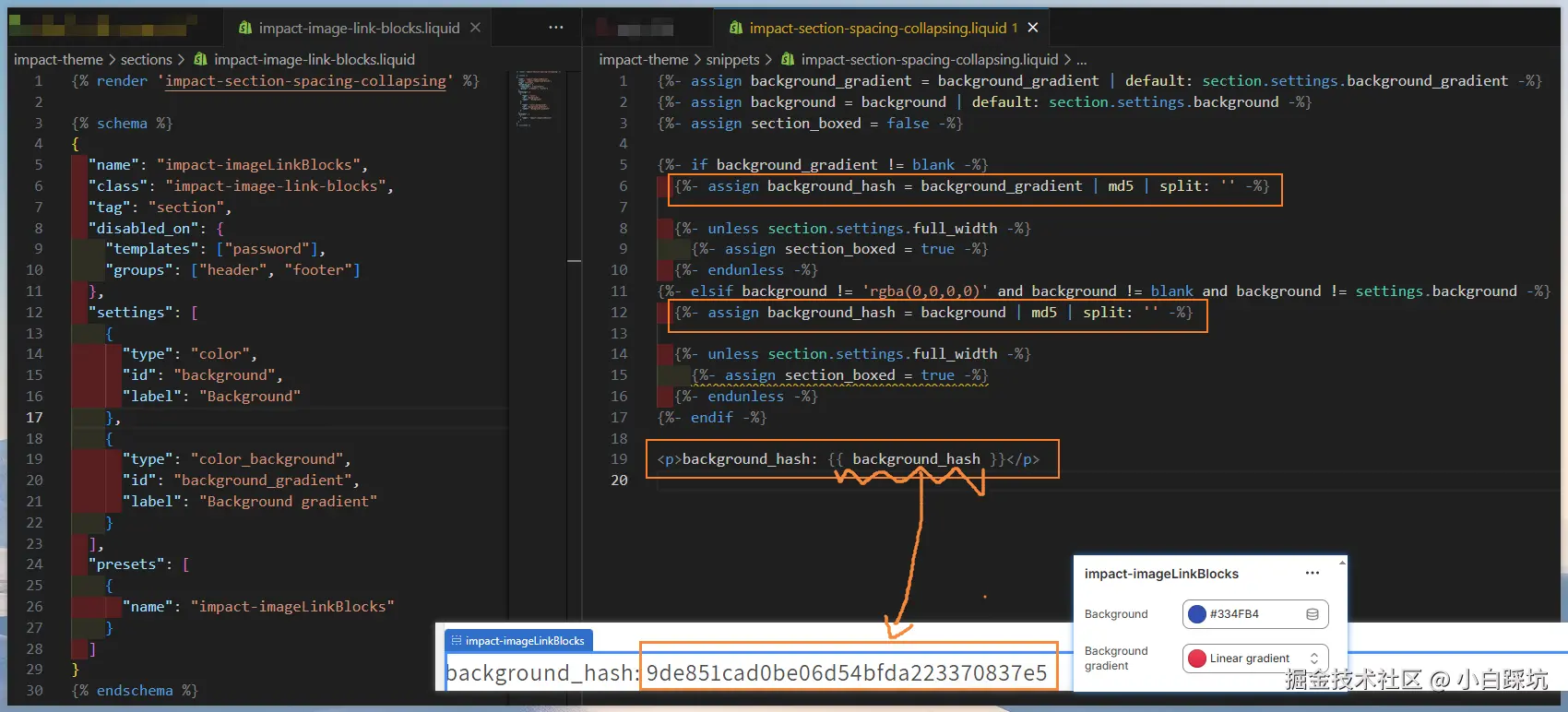
Task: Click "id": "background" line
Action: coord(203,375)
